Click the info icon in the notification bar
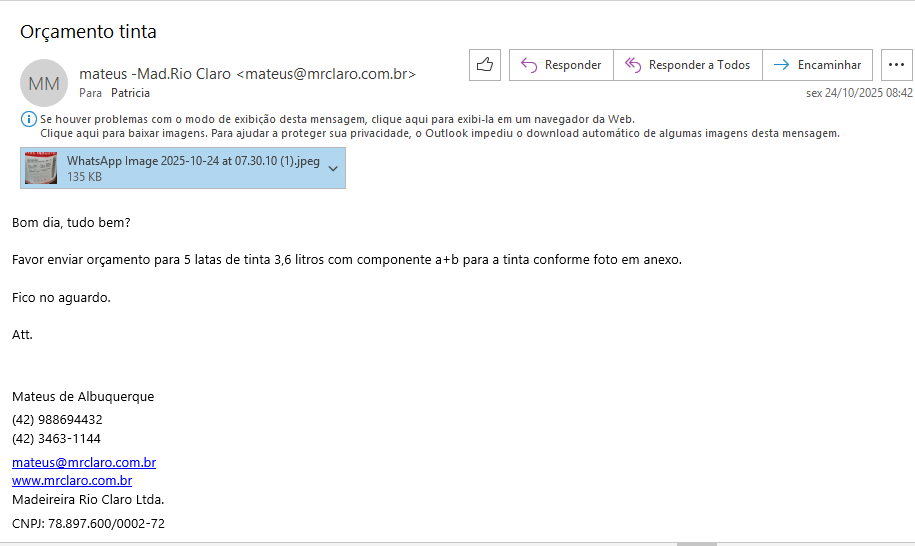Screen dimensions: 915x546 click(x=28, y=119)
